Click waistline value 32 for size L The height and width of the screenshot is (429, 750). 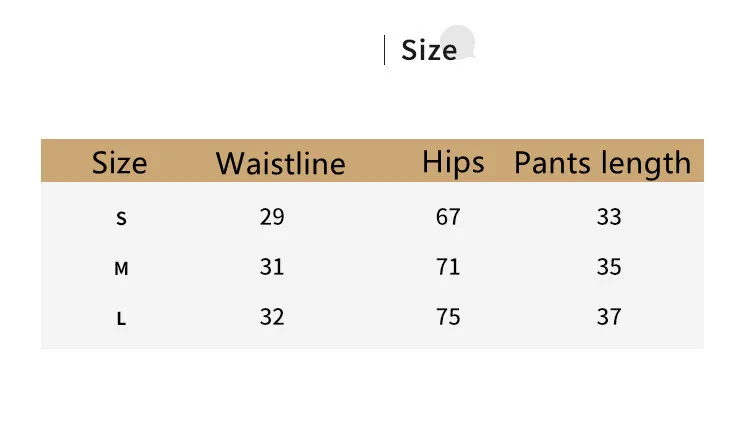pyautogui.click(x=271, y=316)
